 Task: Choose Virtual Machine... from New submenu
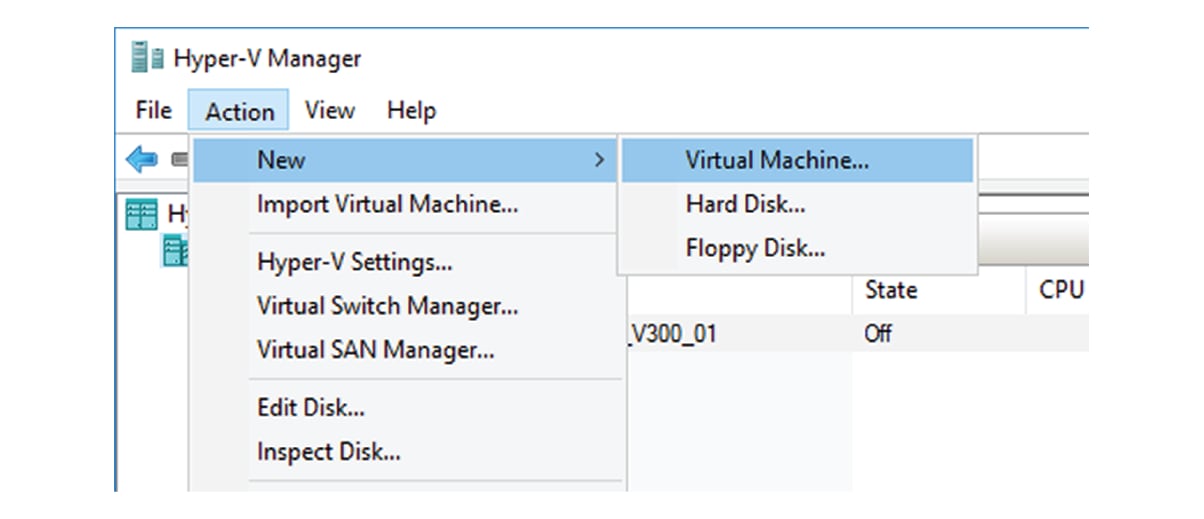click(x=797, y=160)
